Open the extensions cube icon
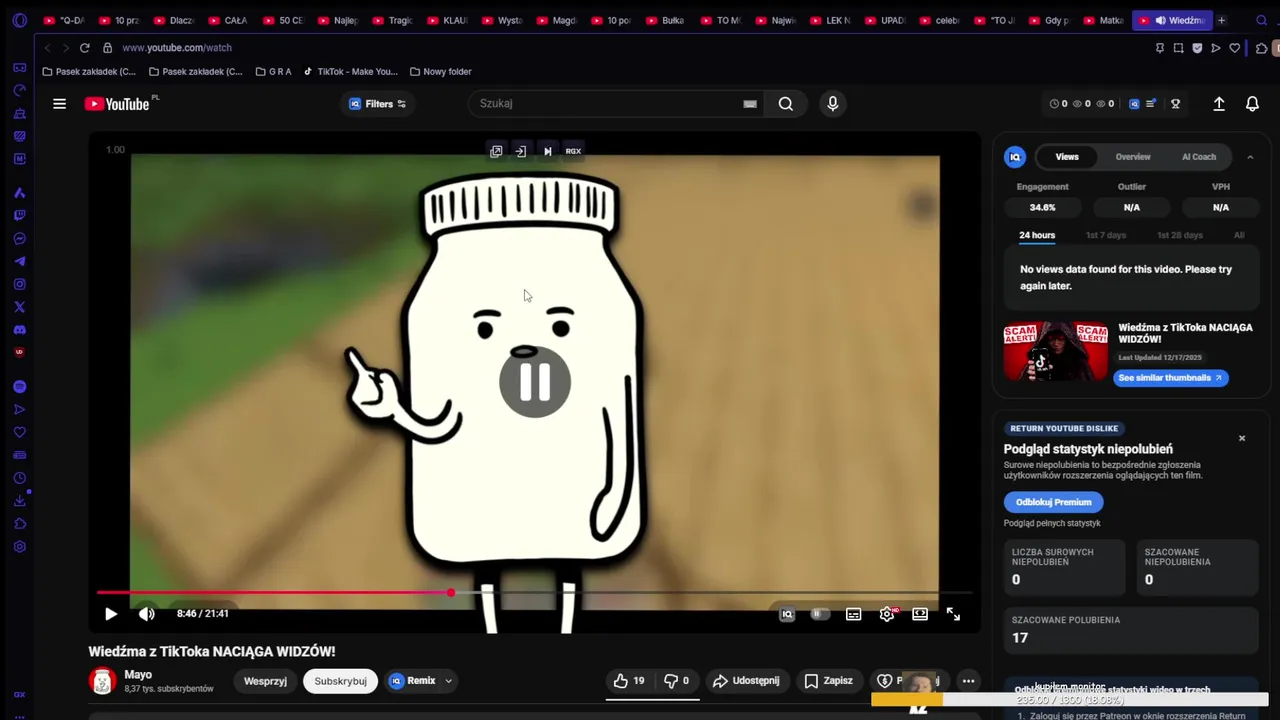This screenshot has height=720, width=1280. 1262,48
